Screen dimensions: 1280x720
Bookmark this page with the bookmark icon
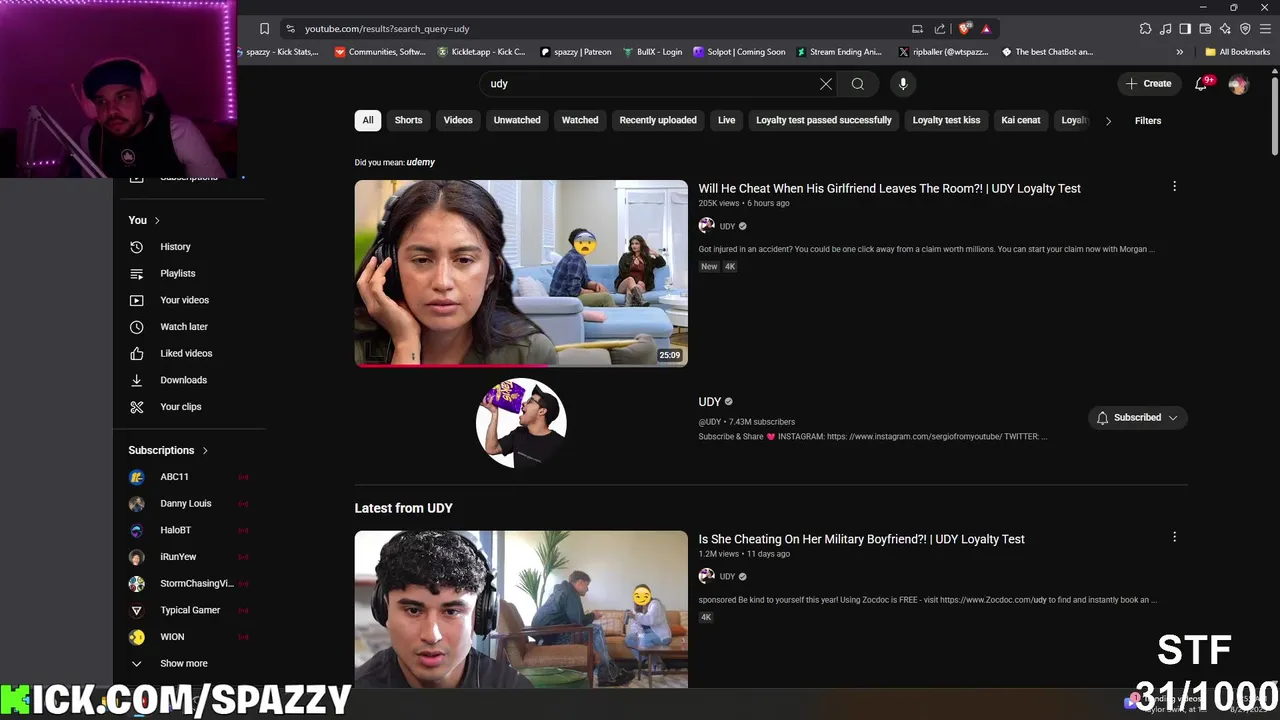(264, 29)
